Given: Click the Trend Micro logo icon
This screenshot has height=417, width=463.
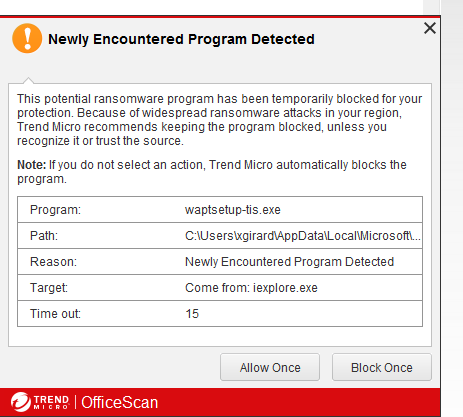Looking at the screenshot, I should [x=21, y=402].
